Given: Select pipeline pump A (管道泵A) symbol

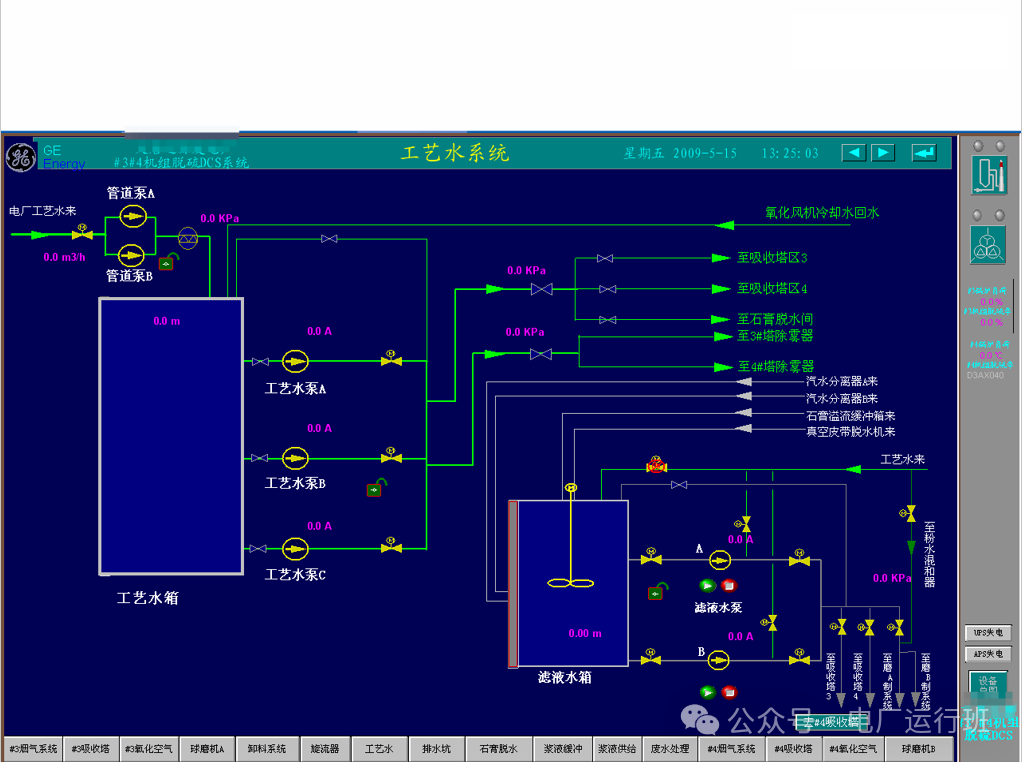Looking at the screenshot, I should [133, 216].
